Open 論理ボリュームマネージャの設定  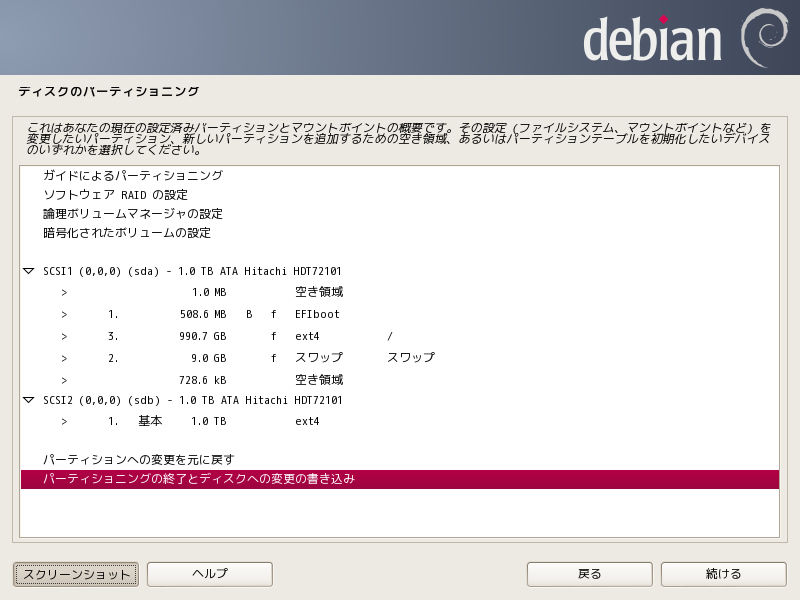click(132, 214)
